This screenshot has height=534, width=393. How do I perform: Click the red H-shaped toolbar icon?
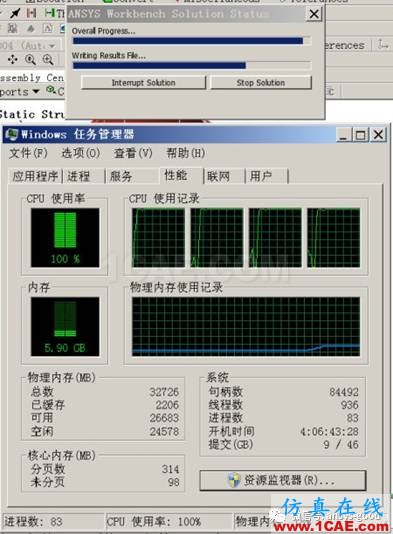[x=32, y=13]
